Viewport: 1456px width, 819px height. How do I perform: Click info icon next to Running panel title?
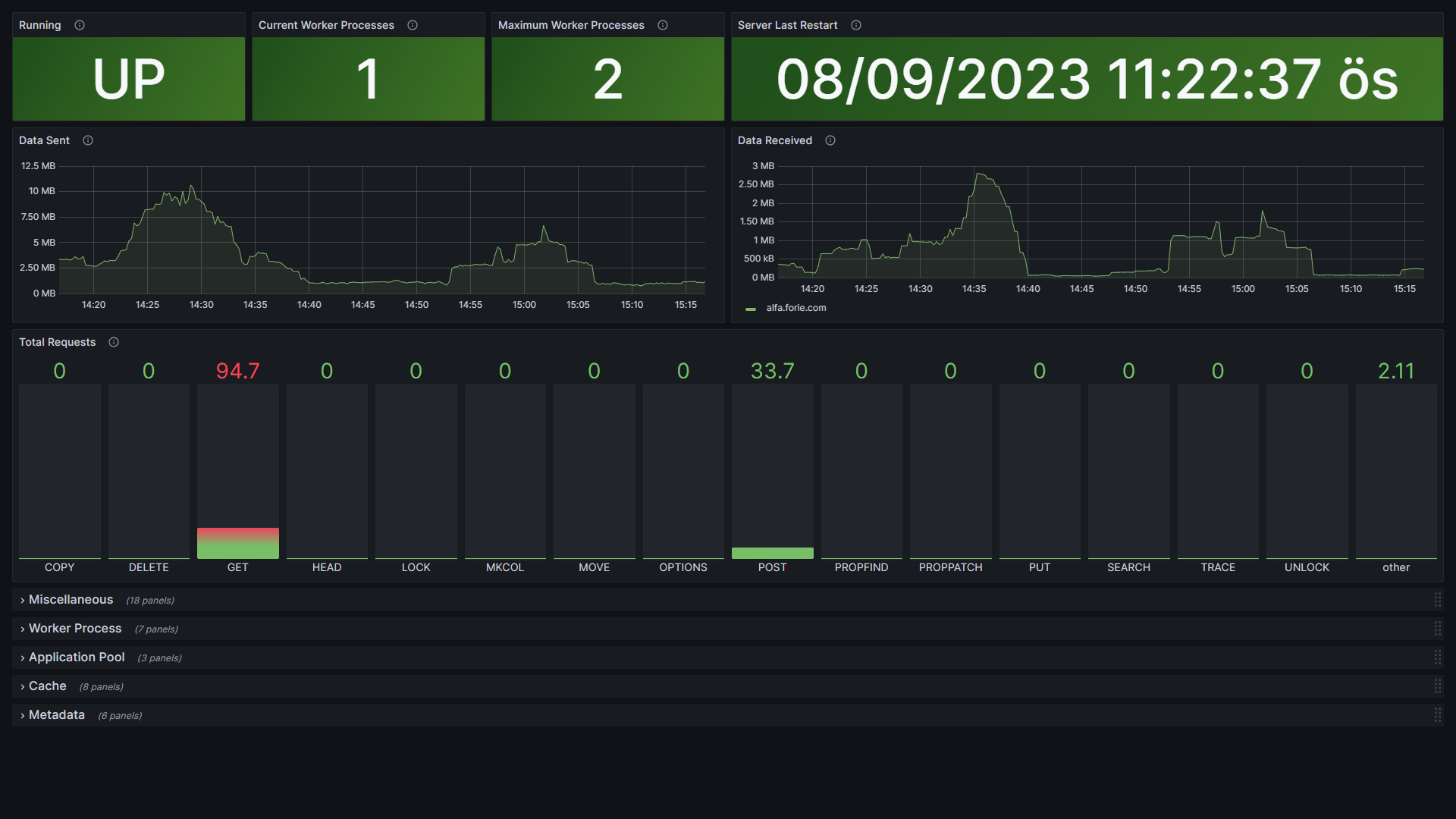point(80,25)
